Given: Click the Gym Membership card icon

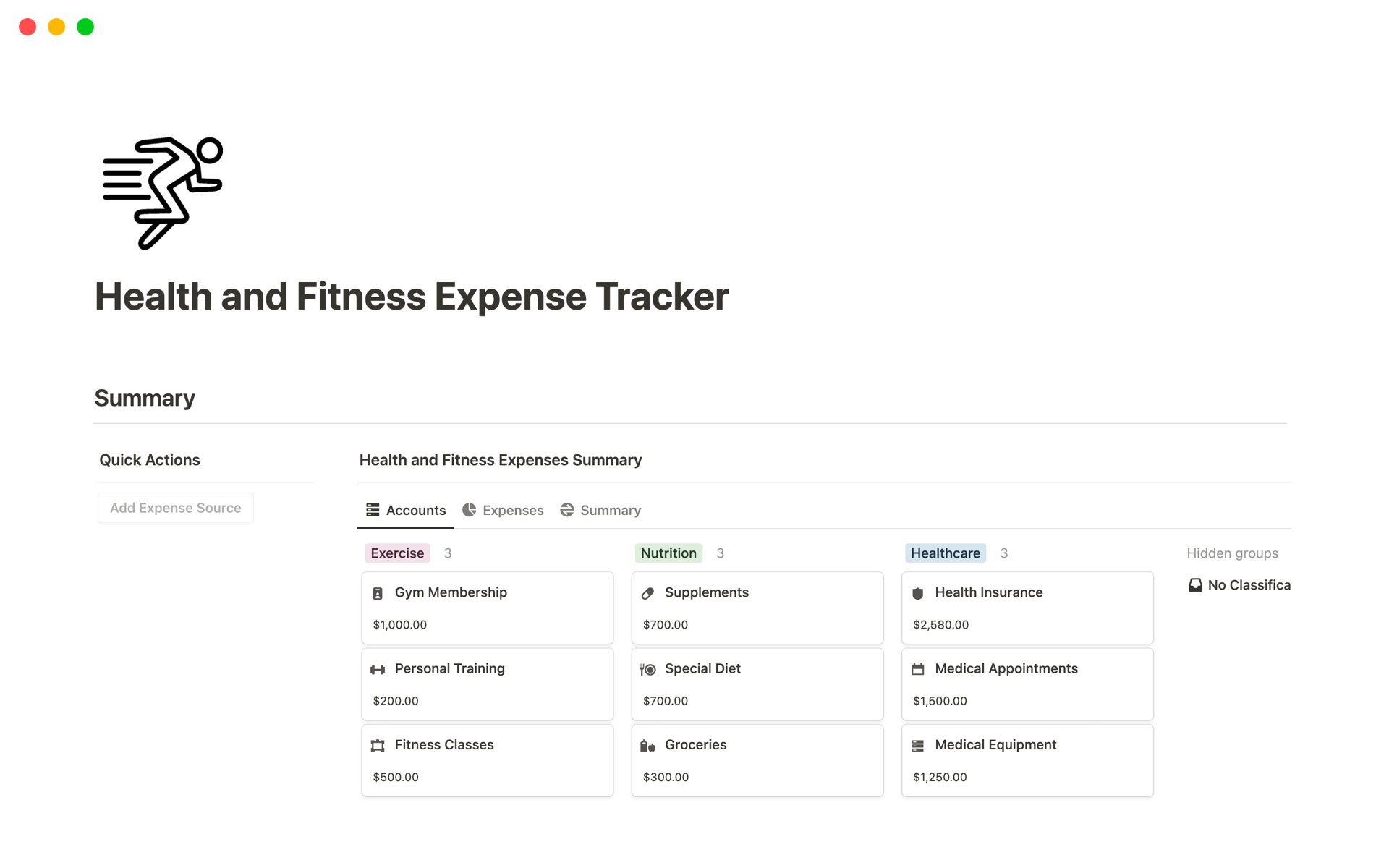Looking at the screenshot, I should coord(378,592).
